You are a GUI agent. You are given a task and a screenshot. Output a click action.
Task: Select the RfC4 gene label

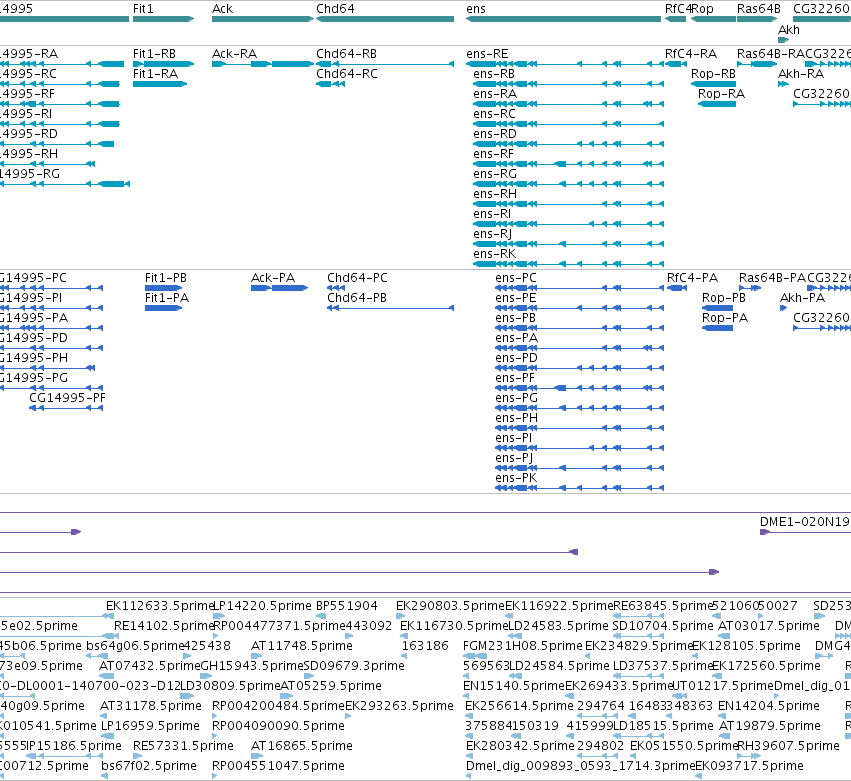(678, 9)
